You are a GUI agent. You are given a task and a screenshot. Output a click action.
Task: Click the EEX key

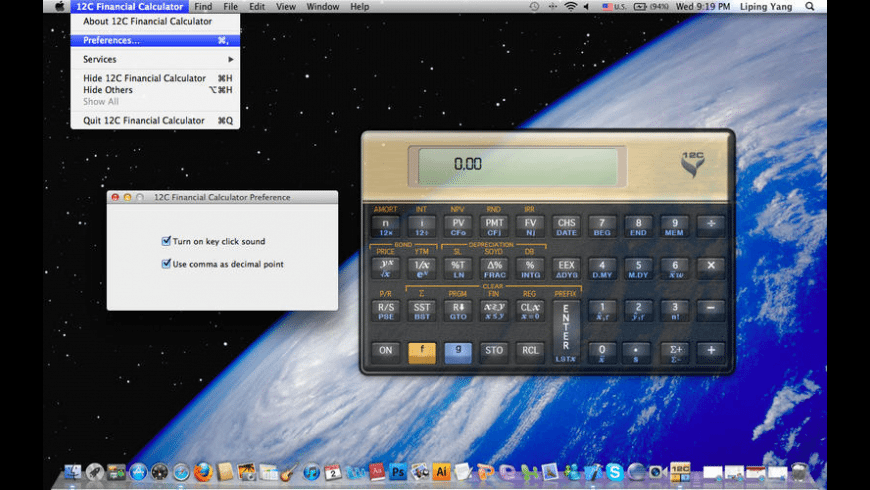pyautogui.click(x=566, y=269)
